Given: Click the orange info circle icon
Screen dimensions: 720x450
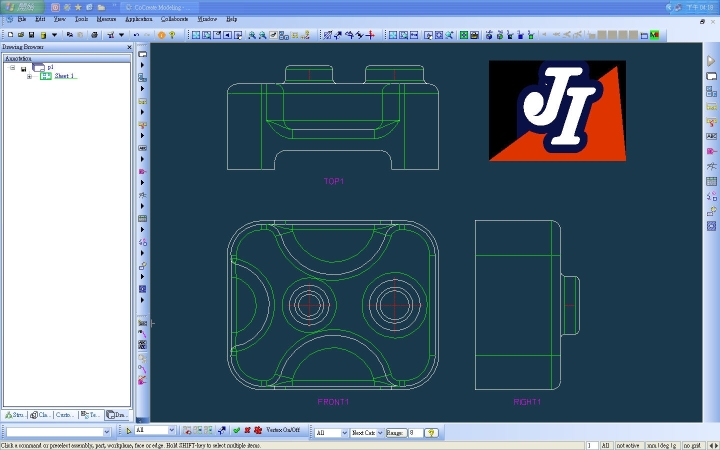Looking at the screenshot, I should tap(162, 35).
